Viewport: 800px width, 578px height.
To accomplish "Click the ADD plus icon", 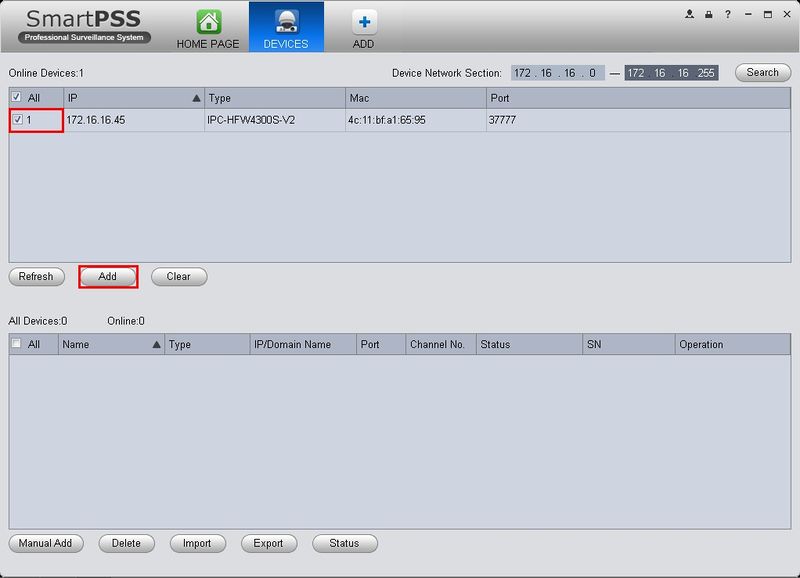I will (364, 22).
